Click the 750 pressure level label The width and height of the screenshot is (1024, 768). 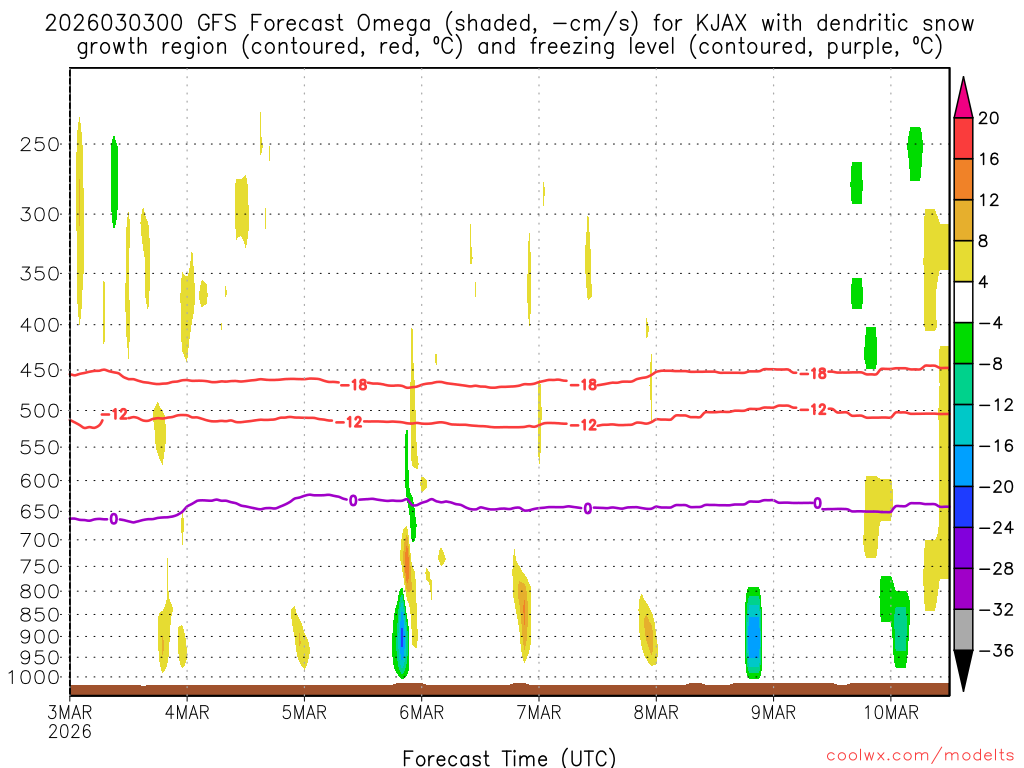40,566
